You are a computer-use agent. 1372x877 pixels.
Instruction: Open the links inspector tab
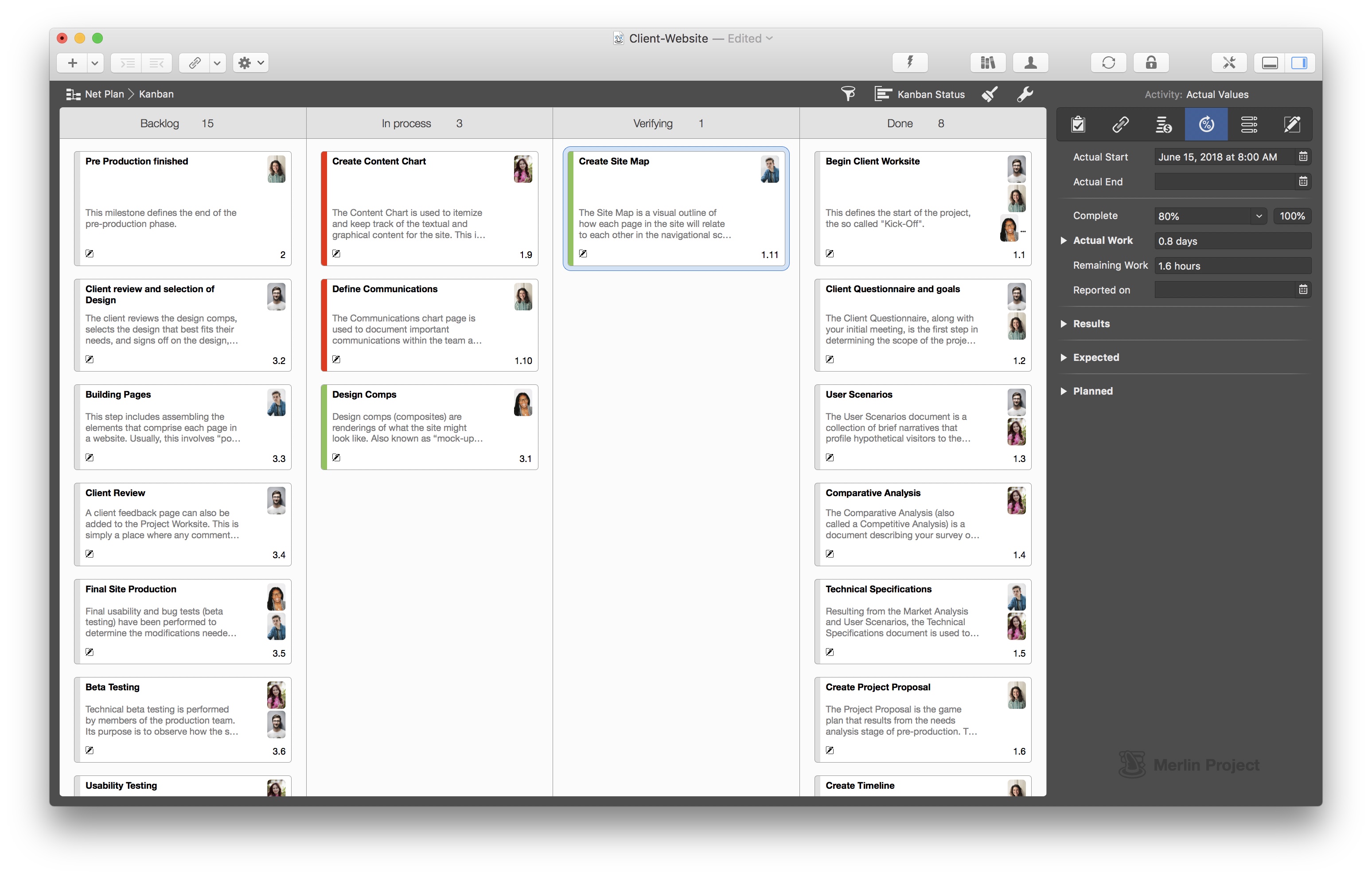tap(1120, 124)
